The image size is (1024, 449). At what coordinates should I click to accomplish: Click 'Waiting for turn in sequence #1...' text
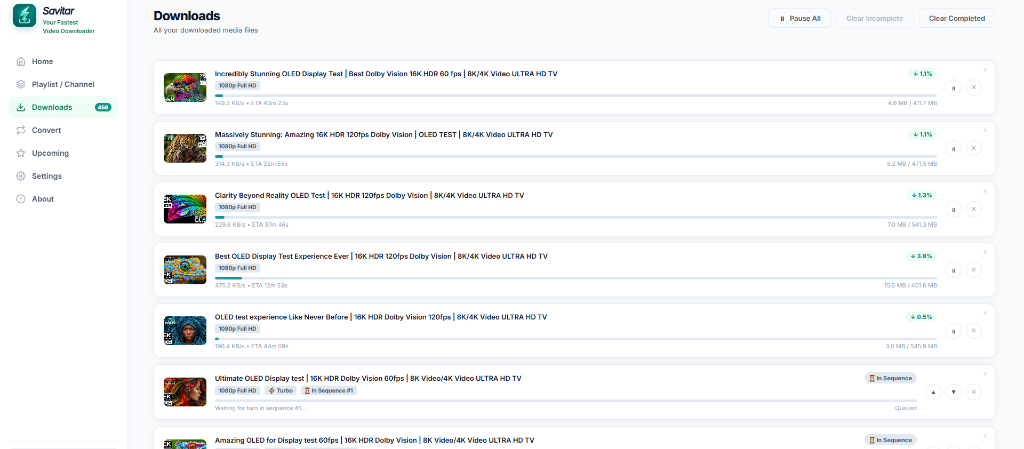click(x=260, y=408)
